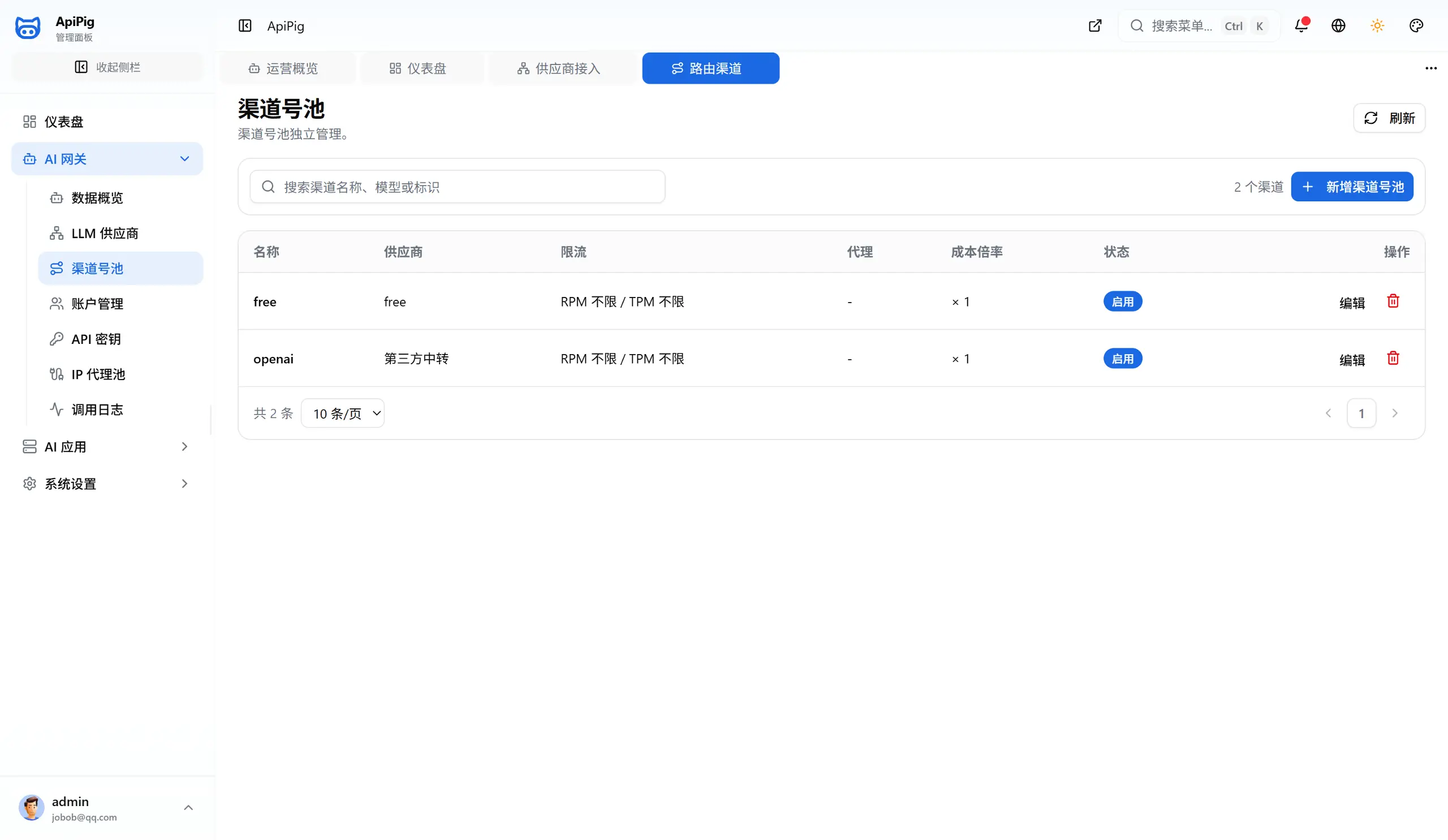Toggle the sun light-mode icon
The width and height of the screenshot is (1448, 840).
coord(1377,26)
